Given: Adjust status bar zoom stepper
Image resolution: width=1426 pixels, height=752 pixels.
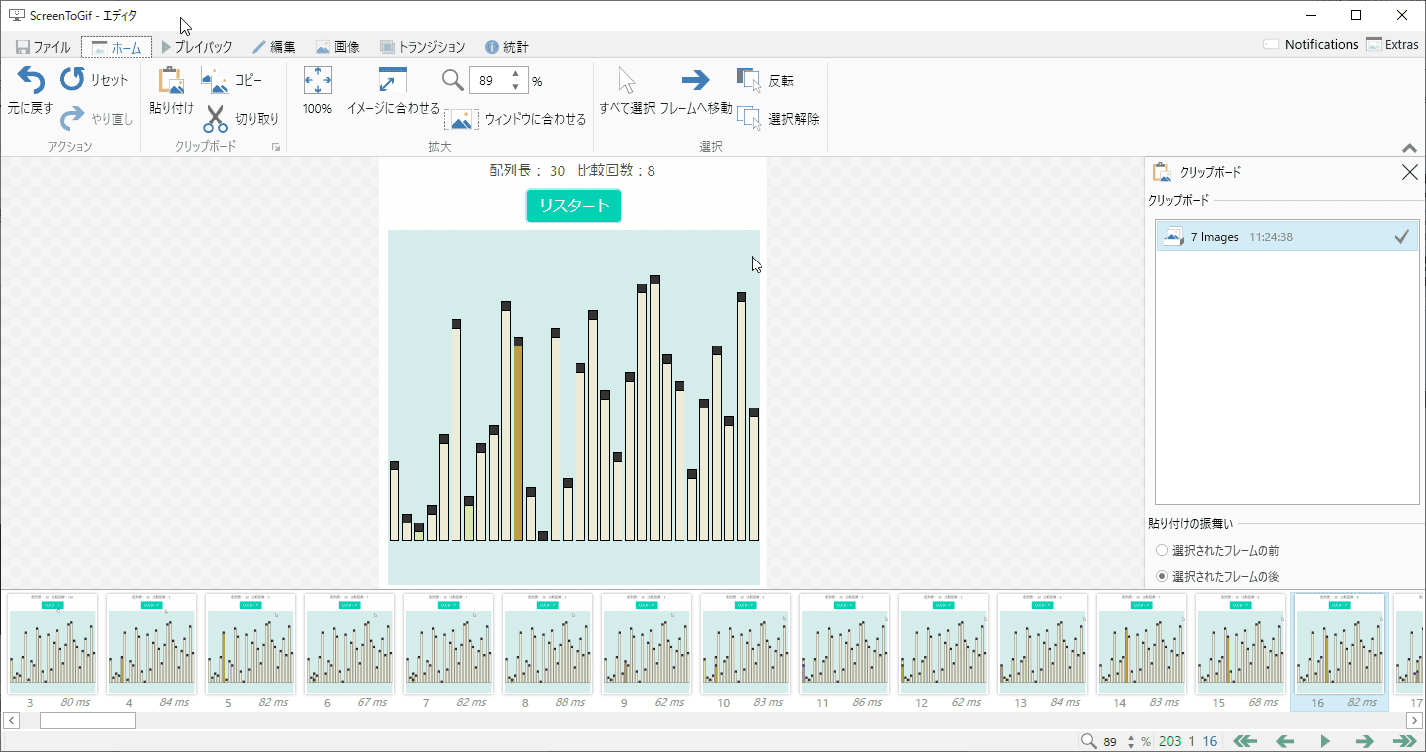Looking at the screenshot, I should coord(1131,741).
